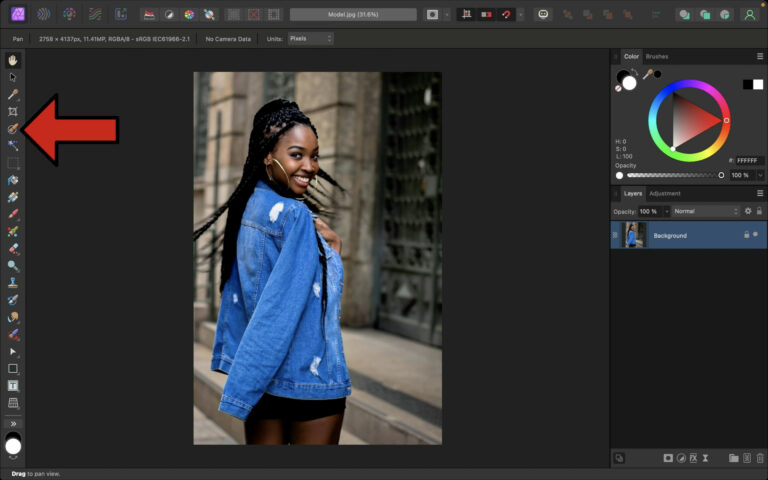
Task: Apply Auto Levels from toolbar
Action: pyautogui.click(x=149, y=15)
